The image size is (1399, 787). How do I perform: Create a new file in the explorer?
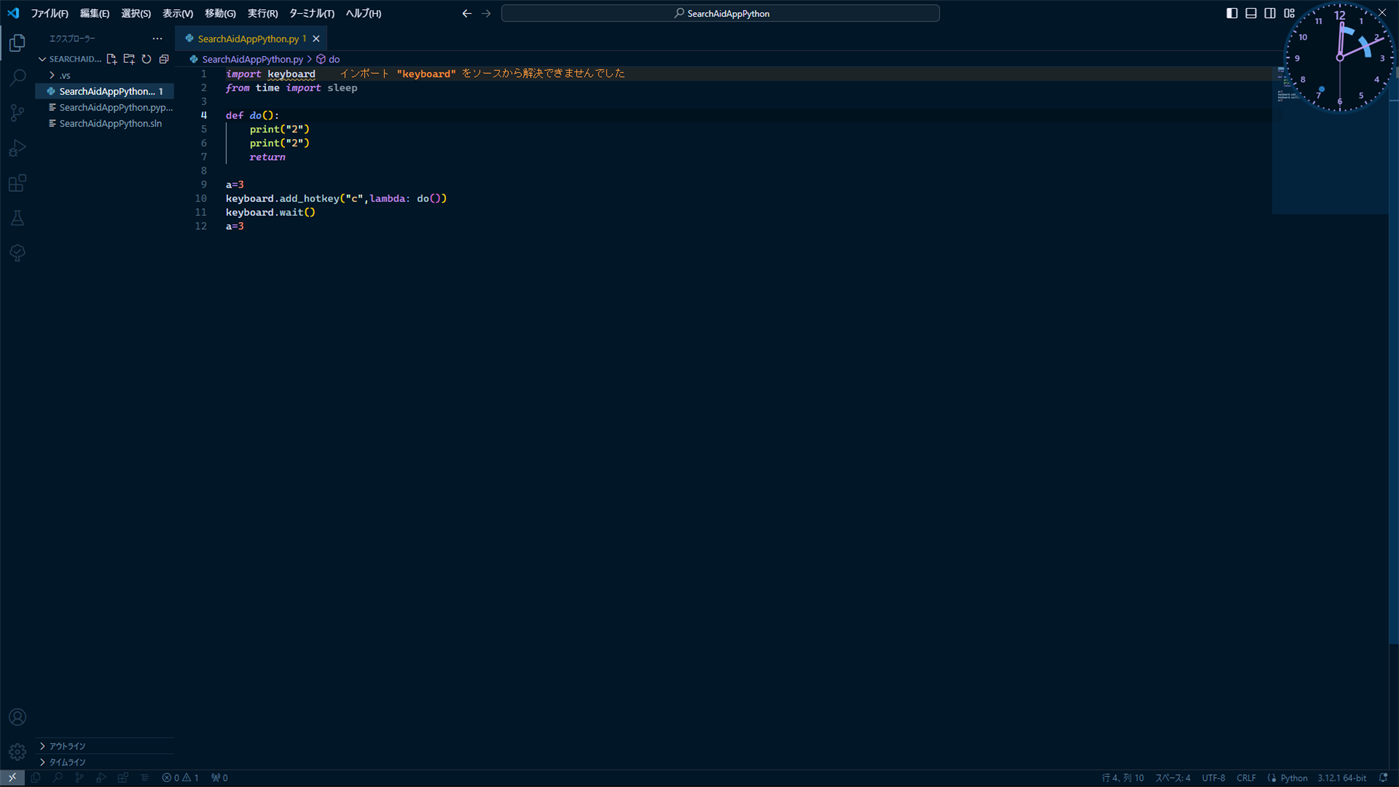(111, 59)
